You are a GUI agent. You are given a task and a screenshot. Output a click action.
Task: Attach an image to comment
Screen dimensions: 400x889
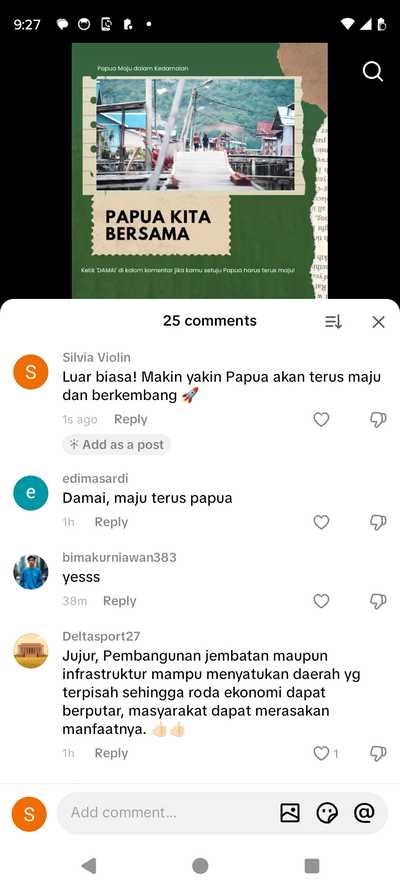[290, 813]
